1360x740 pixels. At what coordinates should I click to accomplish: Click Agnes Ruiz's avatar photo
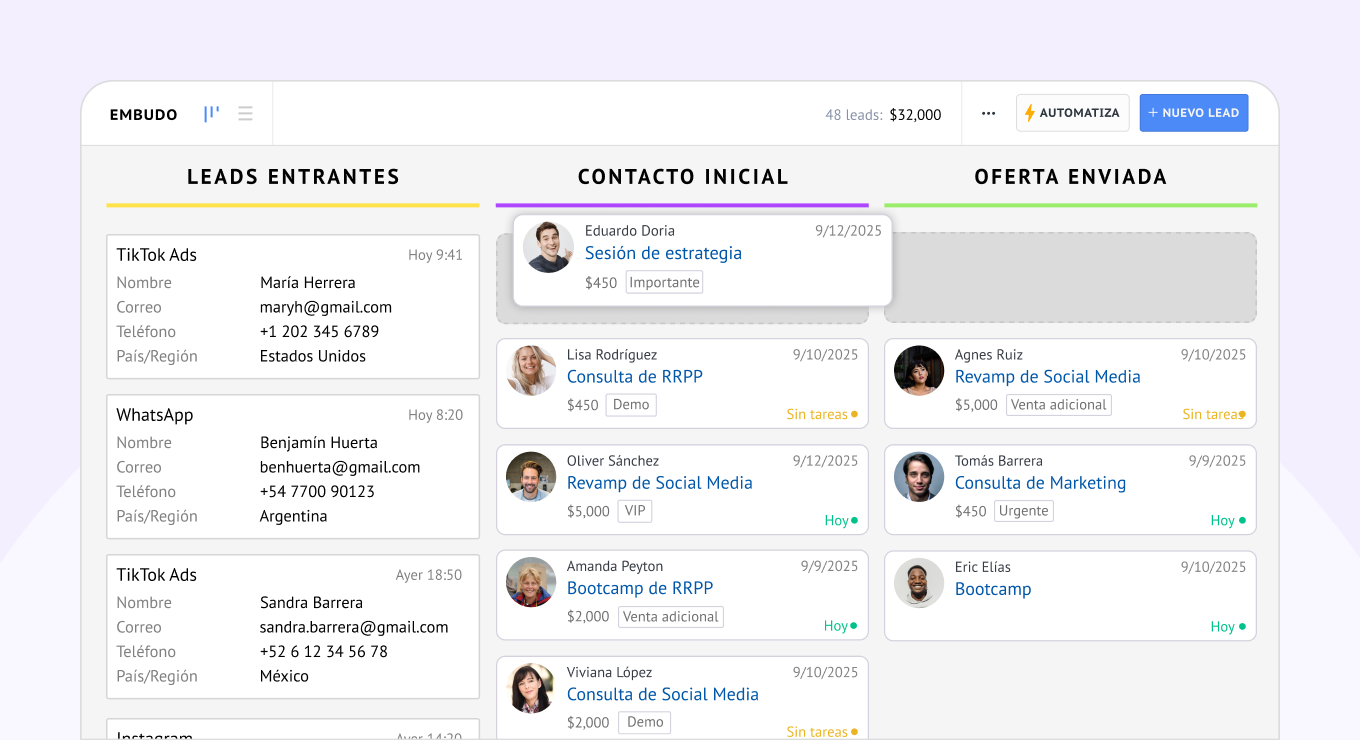point(919,371)
